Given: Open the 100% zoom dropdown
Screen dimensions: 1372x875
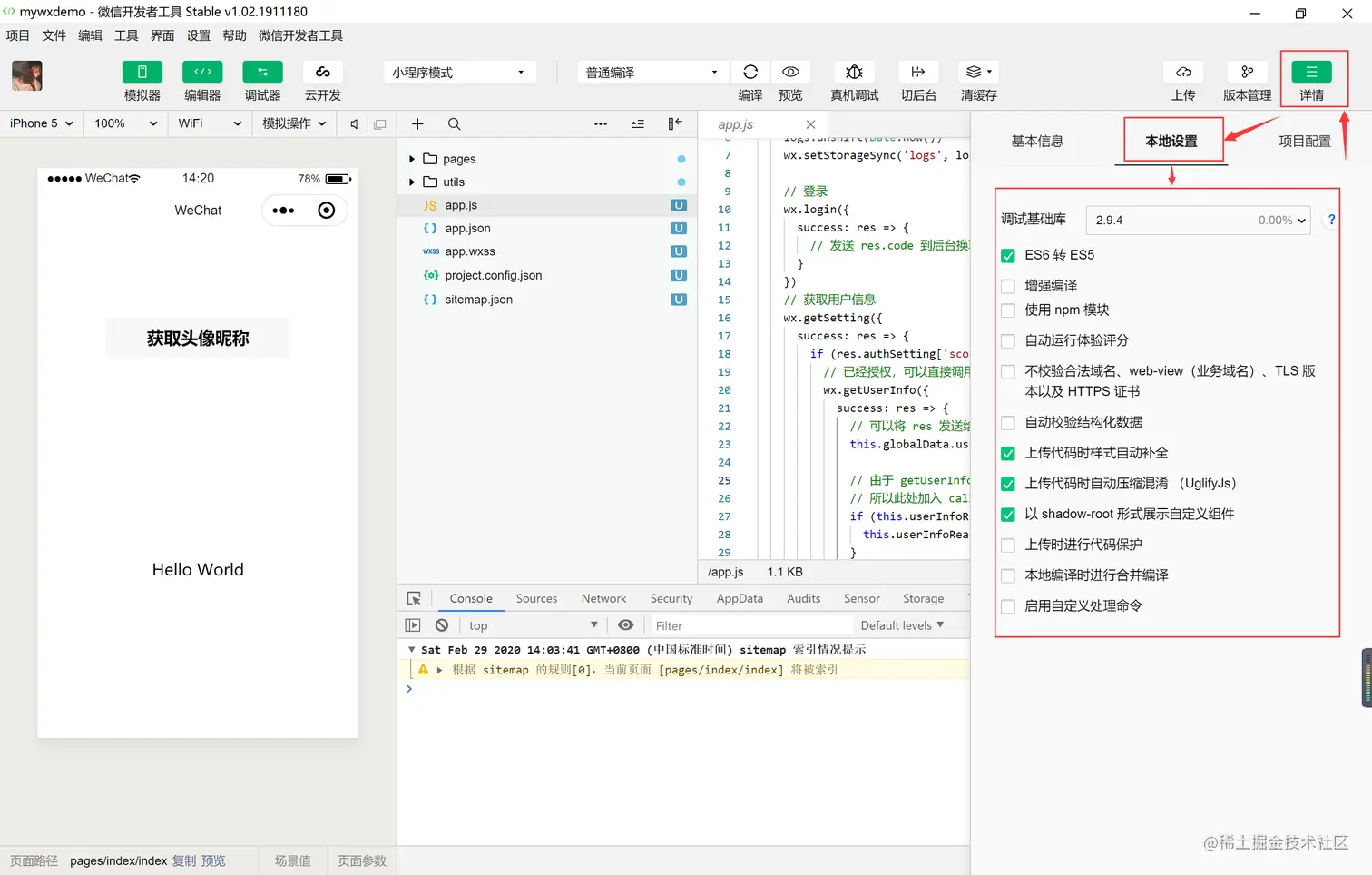Looking at the screenshot, I should click(125, 123).
